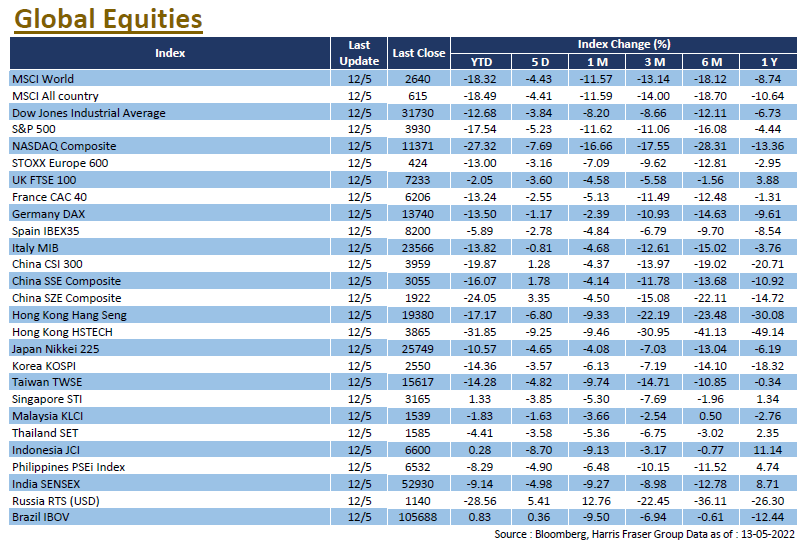This screenshot has width=811, height=547.
Task: Select the Last Close column header
Action: (418, 53)
